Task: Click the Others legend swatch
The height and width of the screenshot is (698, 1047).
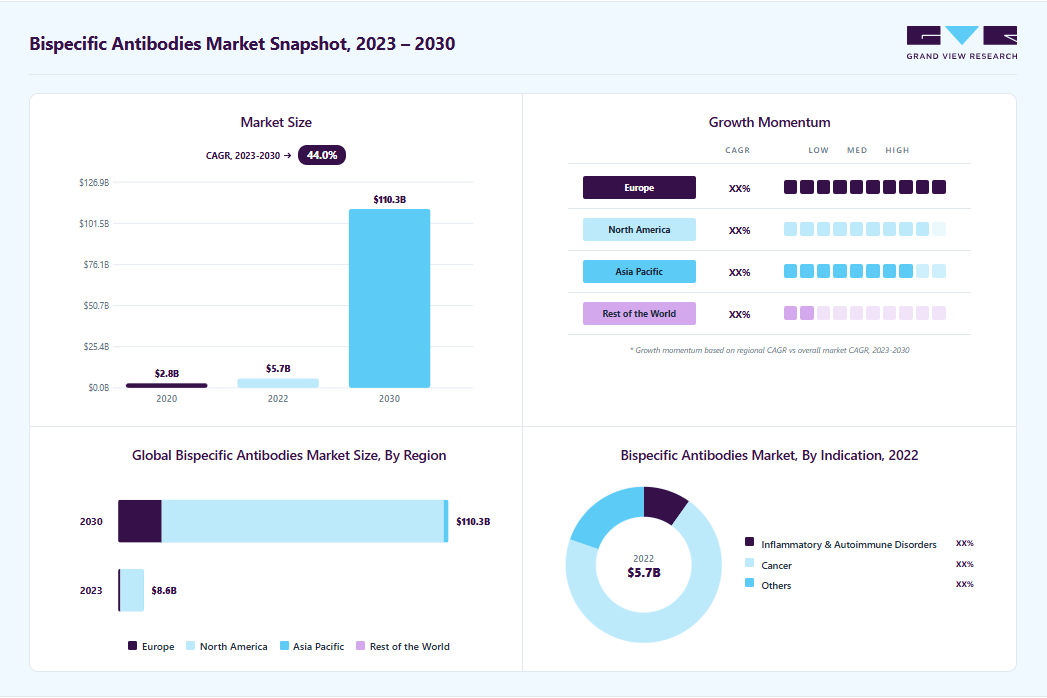Action: 749,582
